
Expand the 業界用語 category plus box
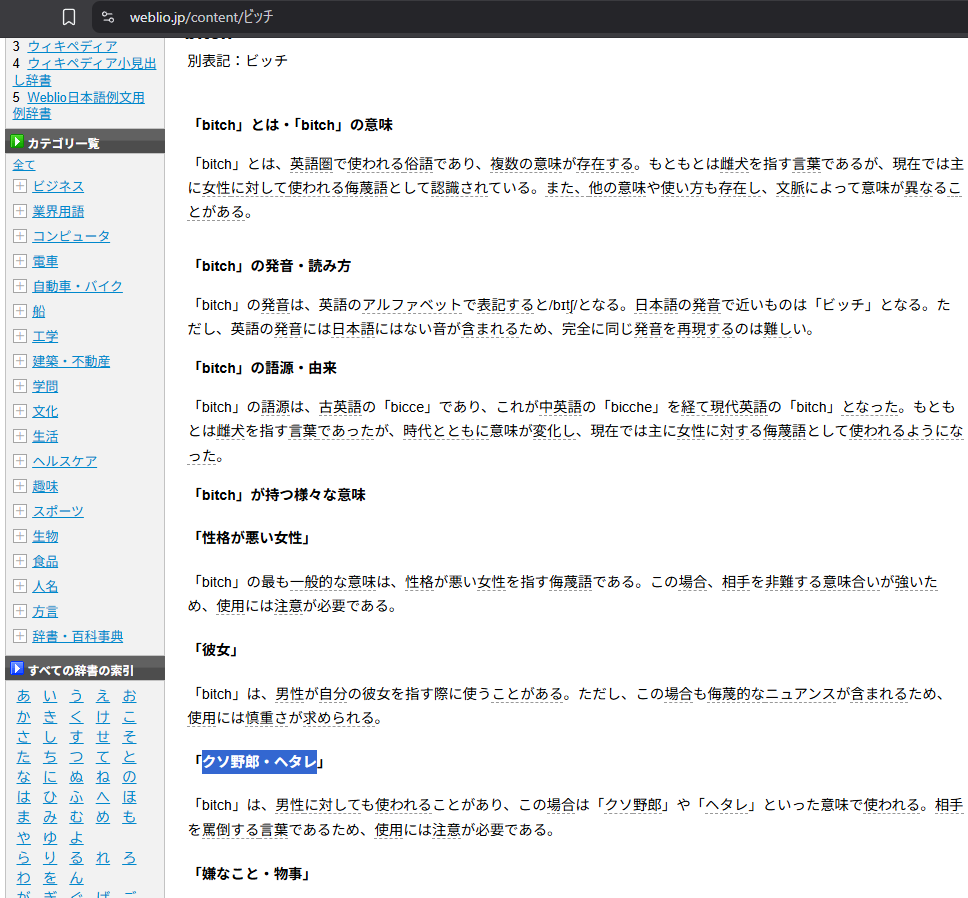[x=20, y=211]
